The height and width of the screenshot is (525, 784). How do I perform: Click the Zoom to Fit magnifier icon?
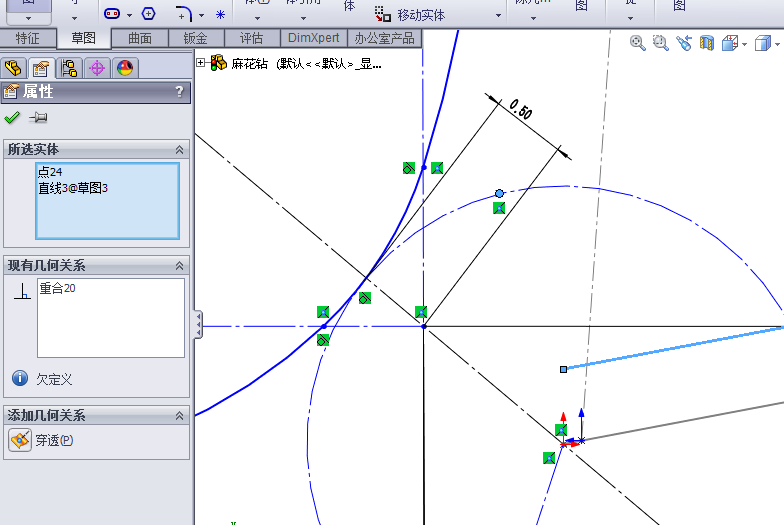point(638,43)
